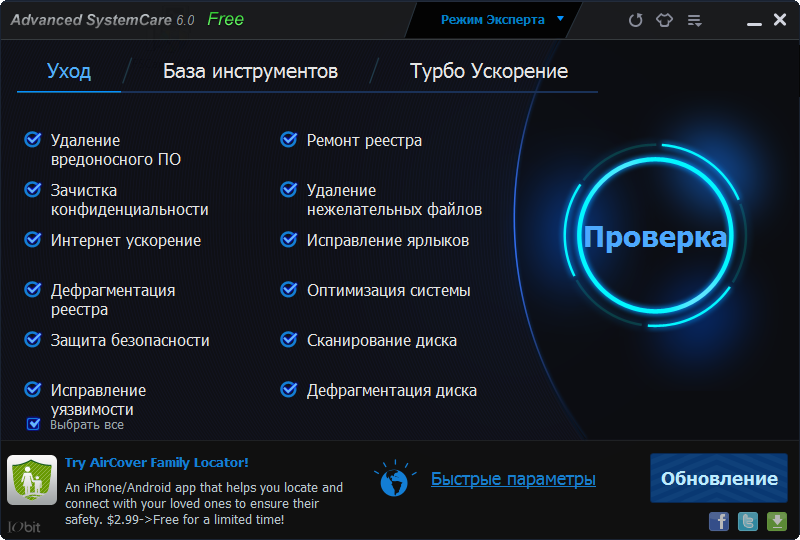Start scan with round Проверка button
Screen dimensions: 800x540
[x=656, y=236]
